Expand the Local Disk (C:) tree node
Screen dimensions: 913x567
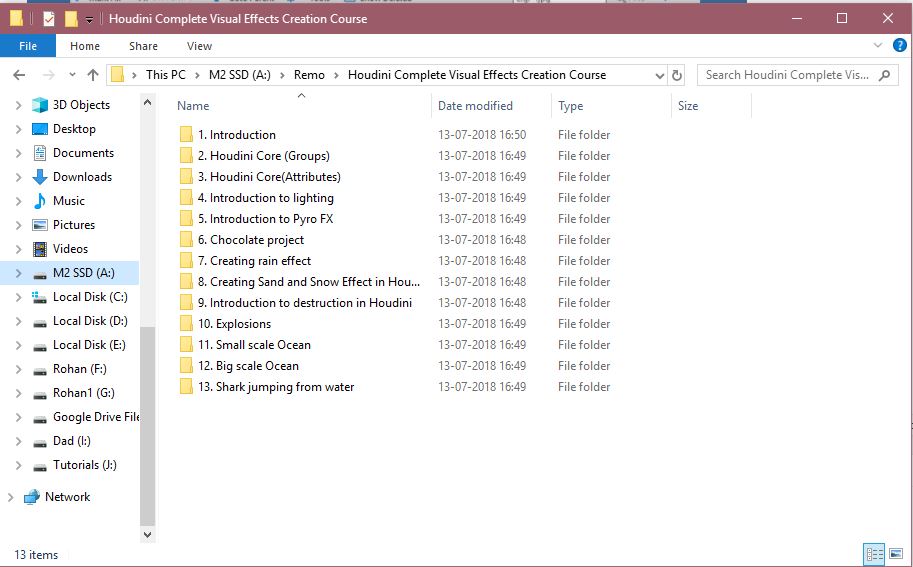coord(19,297)
